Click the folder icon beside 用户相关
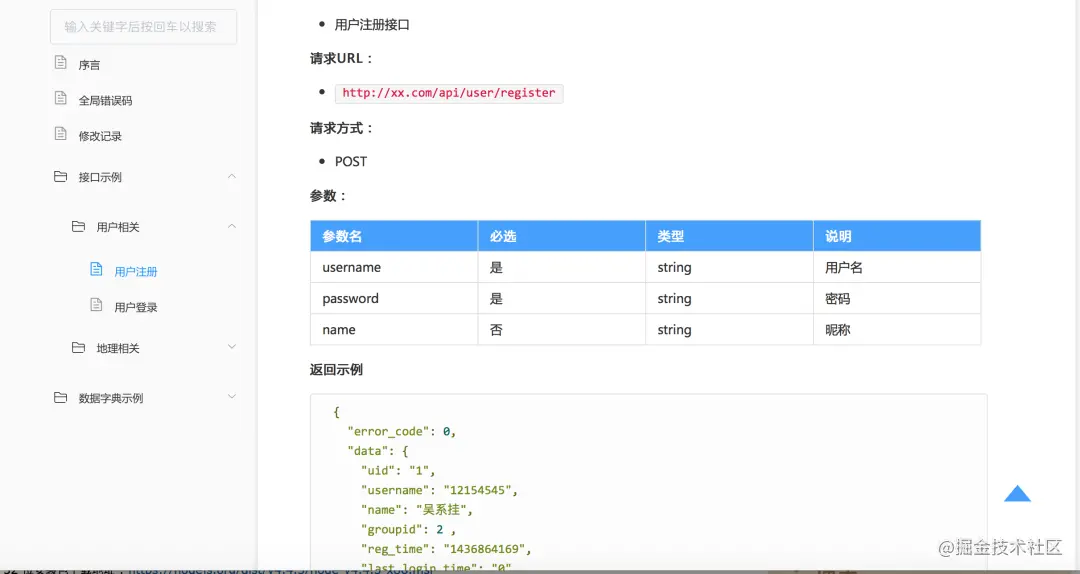The image size is (1080, 574). [79, 226]
